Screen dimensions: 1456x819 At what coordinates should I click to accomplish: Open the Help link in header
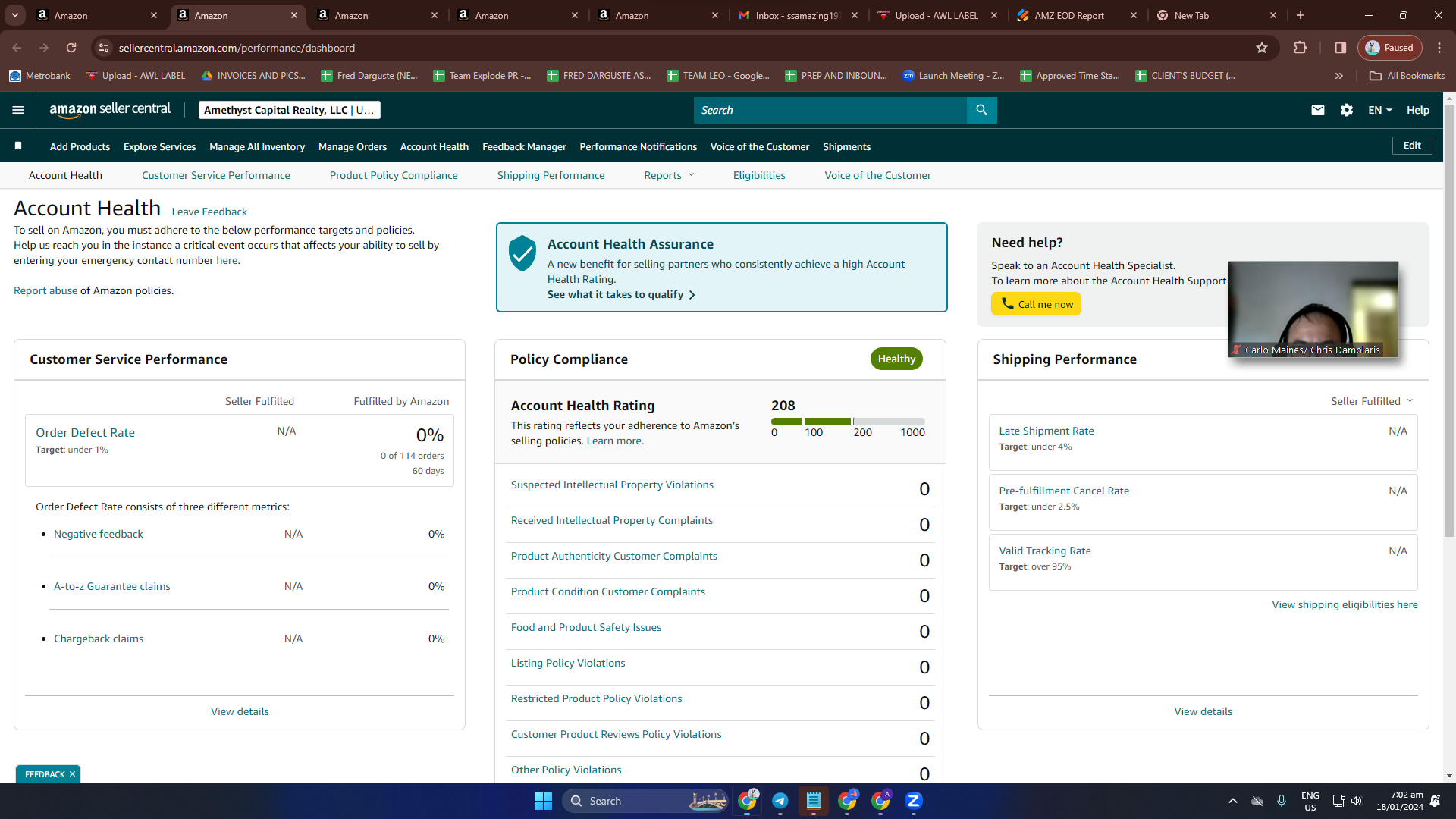pos(1418,110)
